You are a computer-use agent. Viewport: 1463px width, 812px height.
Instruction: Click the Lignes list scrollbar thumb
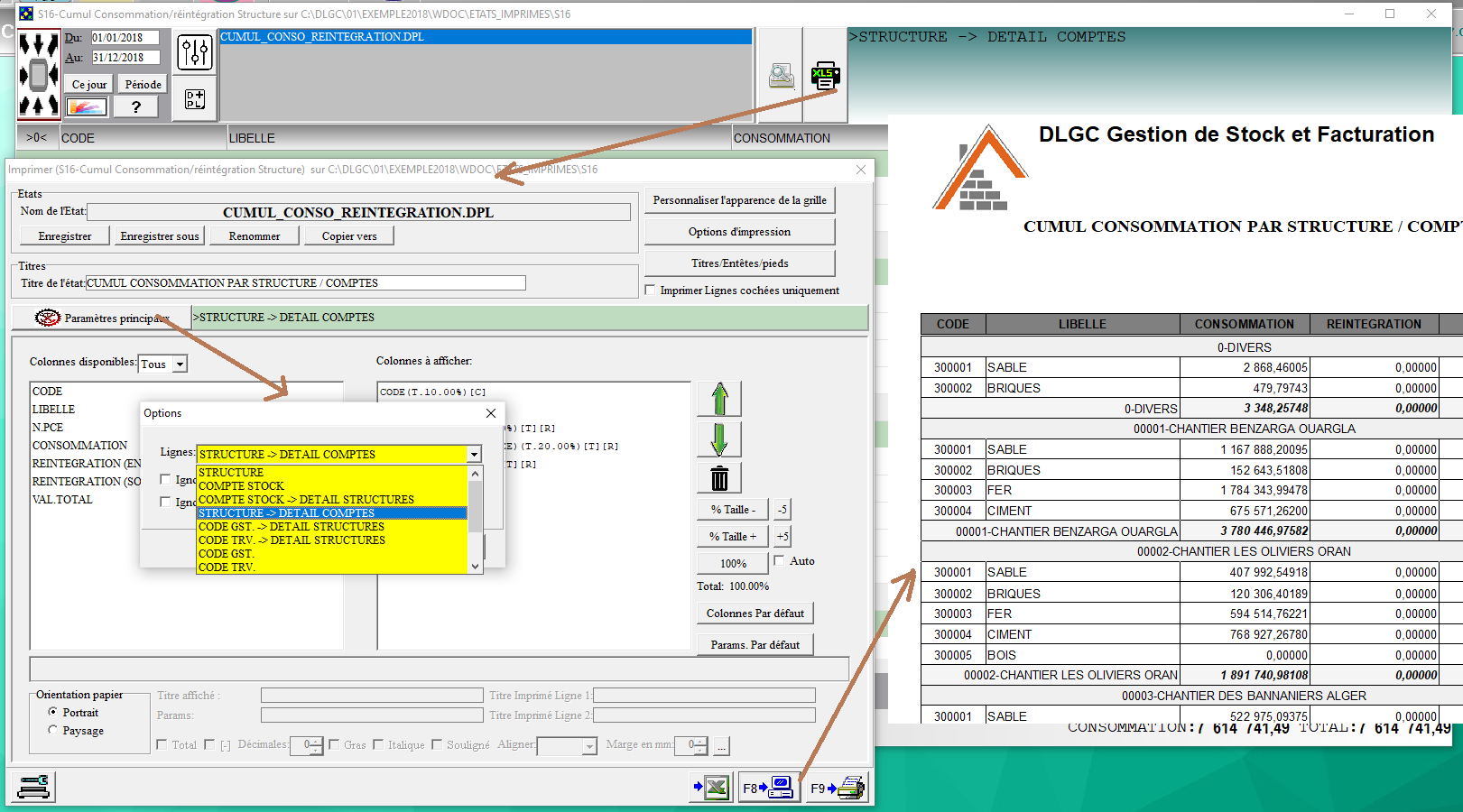coord(475,505)
